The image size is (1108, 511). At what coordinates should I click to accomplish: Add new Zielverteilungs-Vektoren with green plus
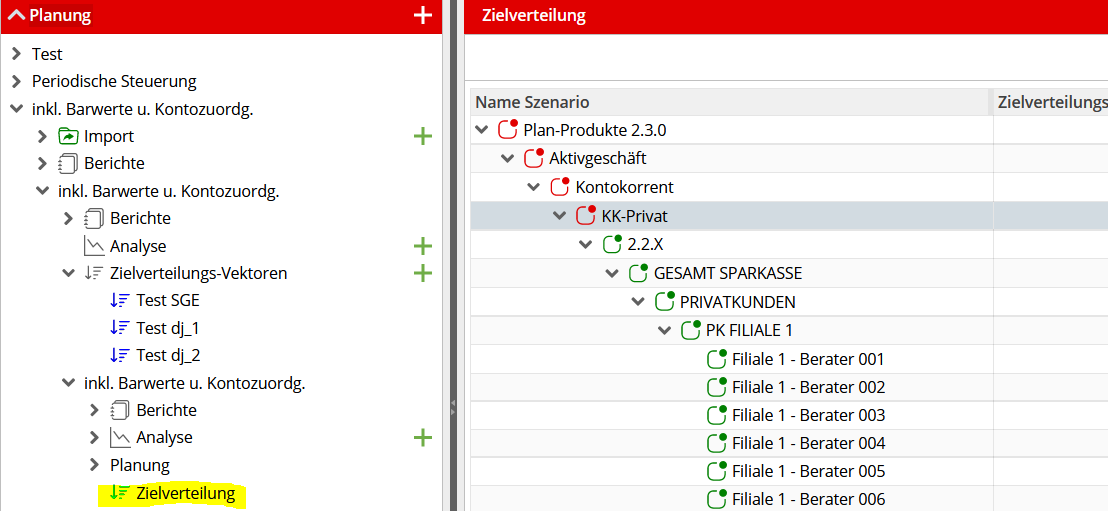coord(422,273)
